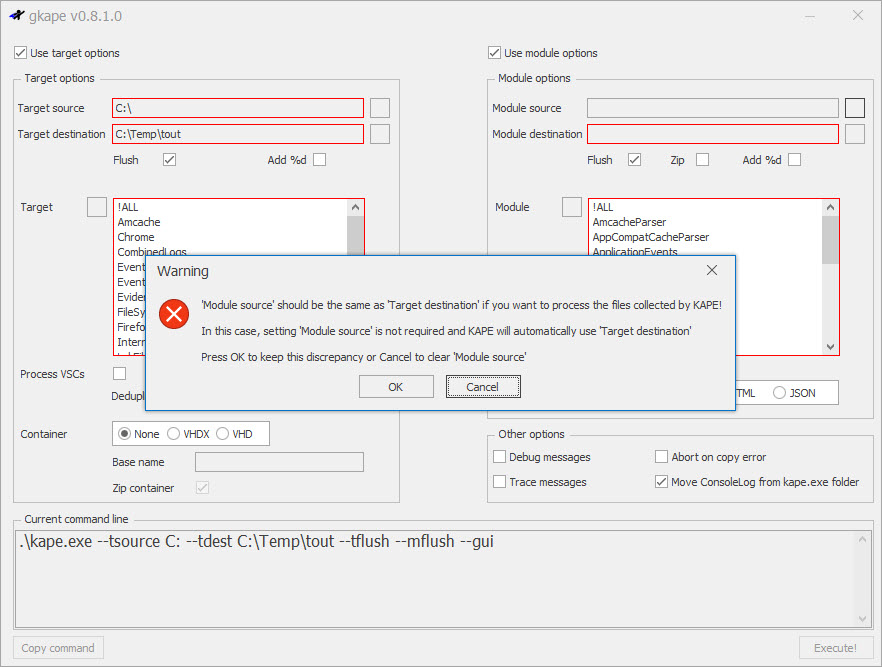Click the Module source input field

(713, 108)
